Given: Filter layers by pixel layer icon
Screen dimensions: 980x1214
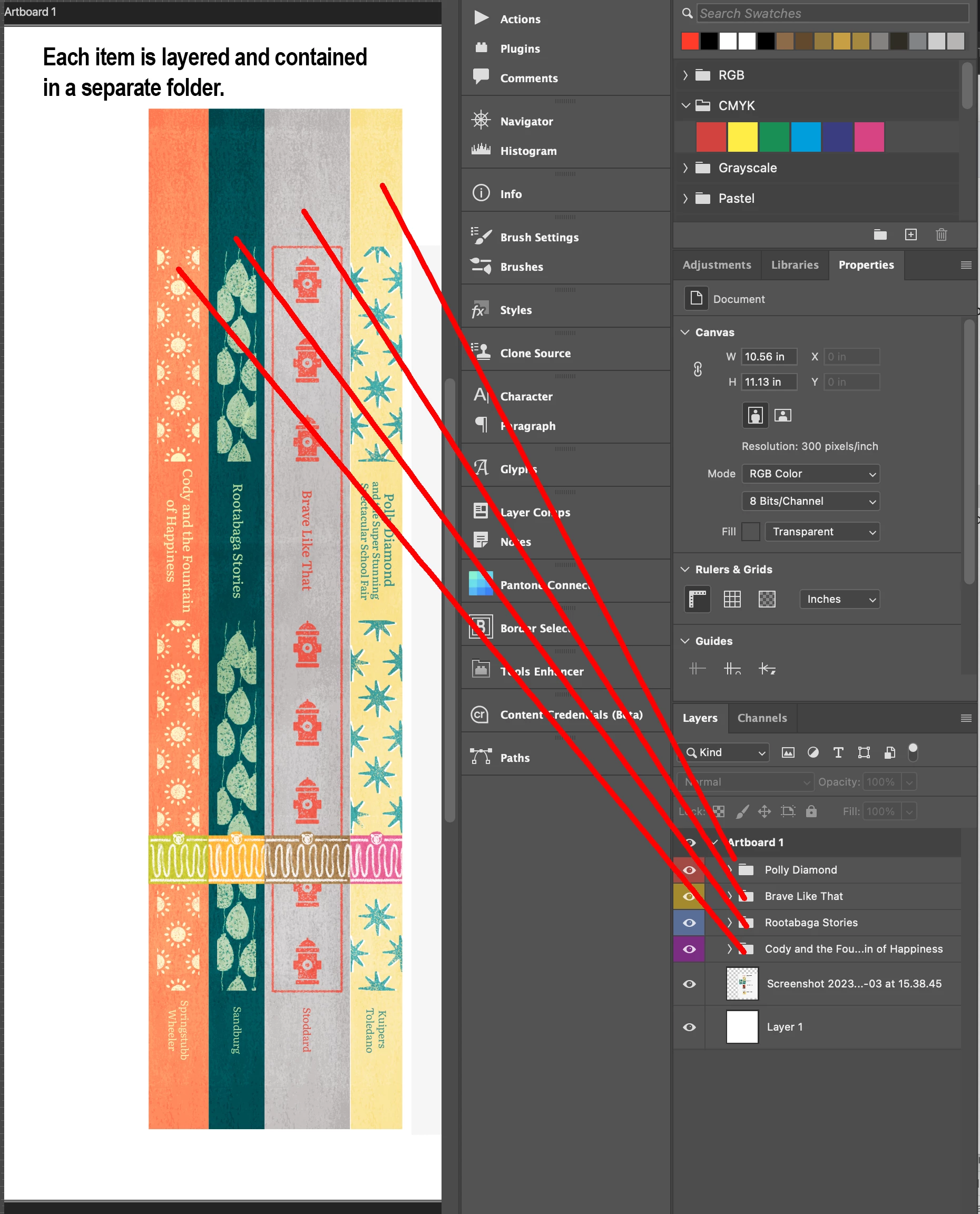Looking at the screenshot, I should pos(788,752).
